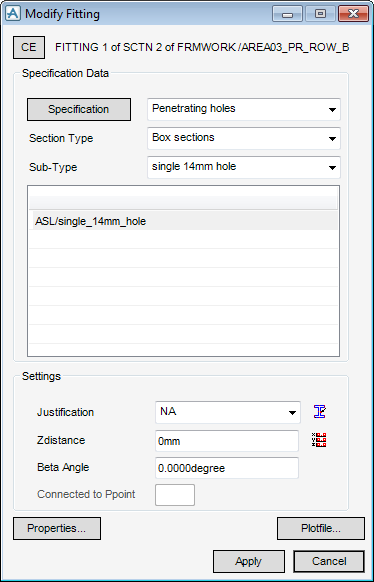
Task: Open the Properties... dialog
Action: pos(57,529)
